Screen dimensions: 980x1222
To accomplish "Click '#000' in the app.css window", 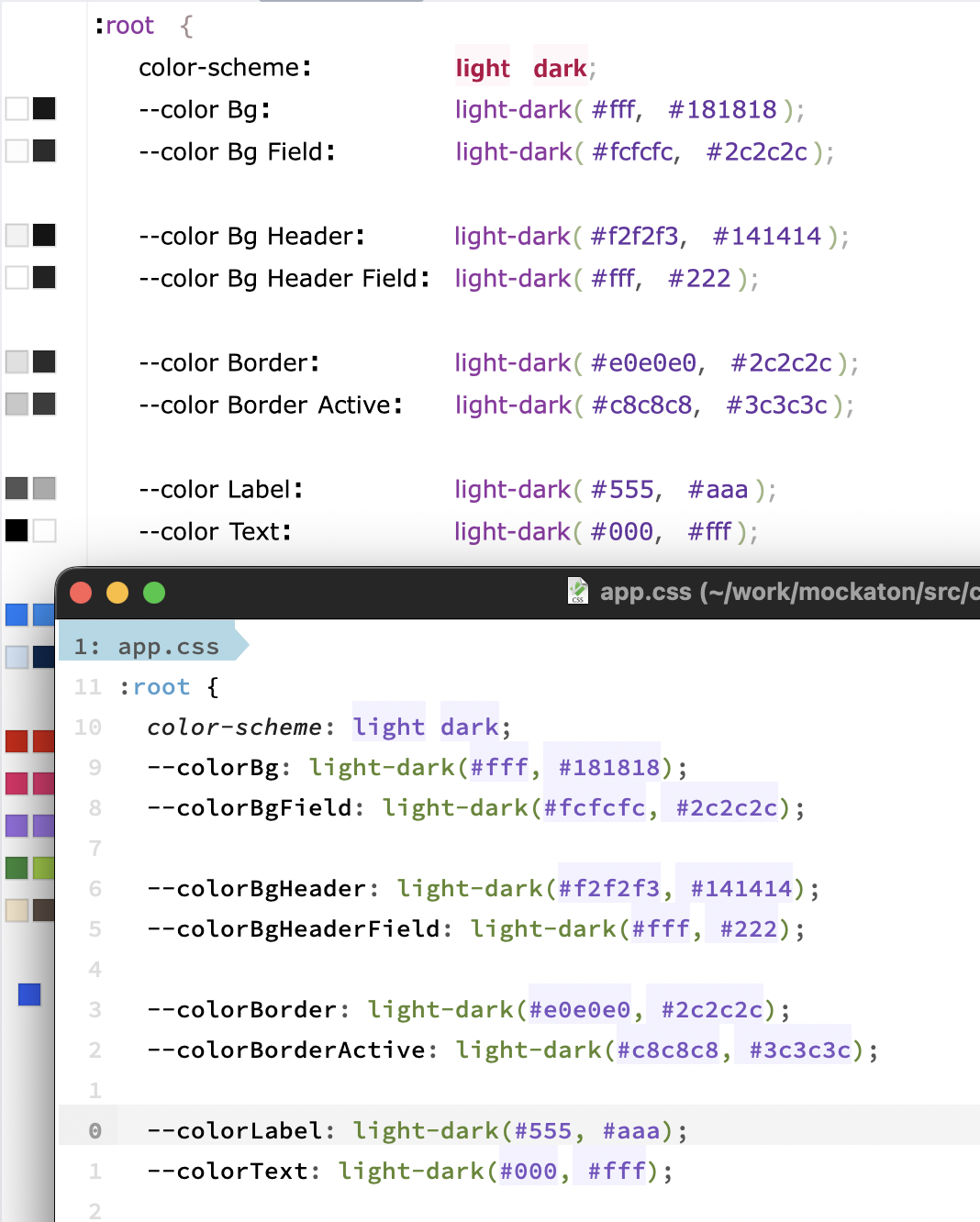I will point(529,1172).
